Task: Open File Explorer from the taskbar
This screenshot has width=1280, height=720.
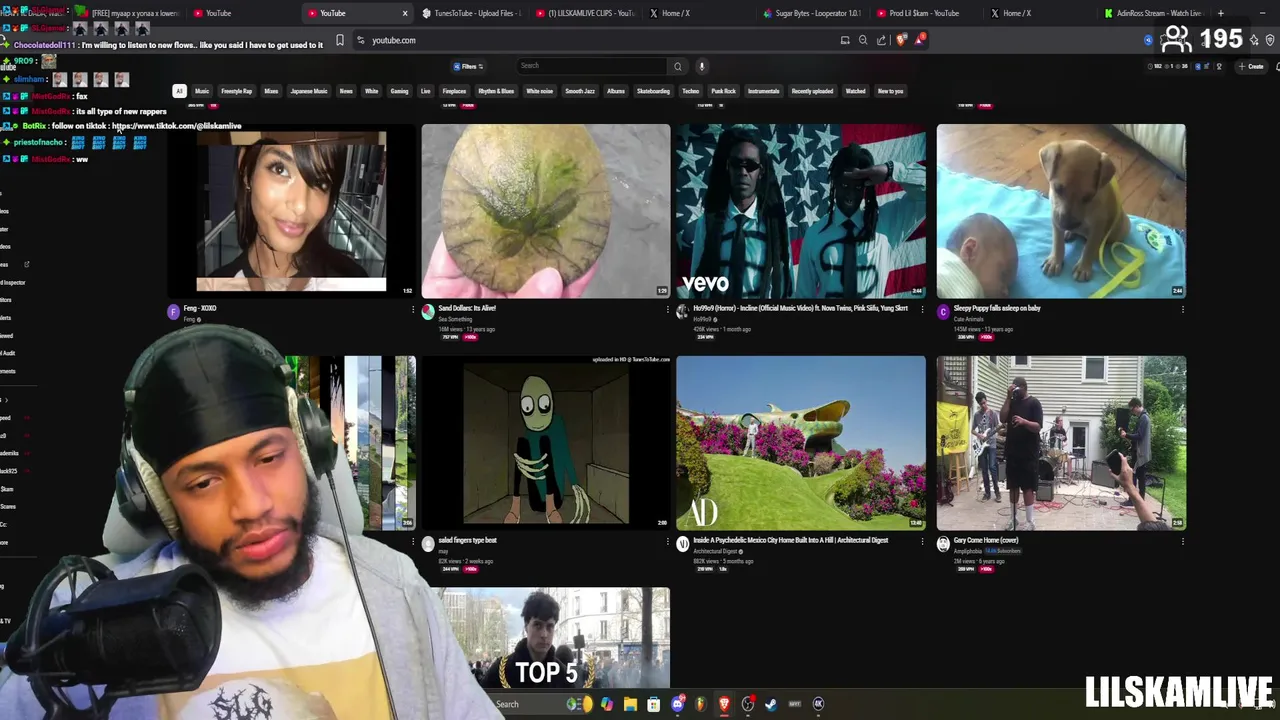Action: (630, 704)
